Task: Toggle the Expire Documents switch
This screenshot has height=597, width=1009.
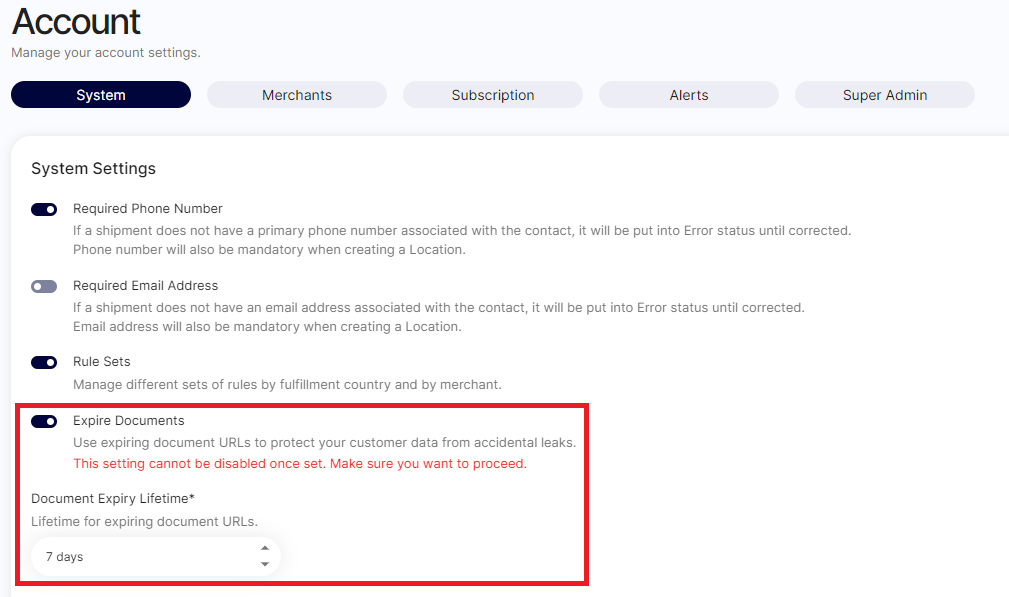Action: pos(44,421)
